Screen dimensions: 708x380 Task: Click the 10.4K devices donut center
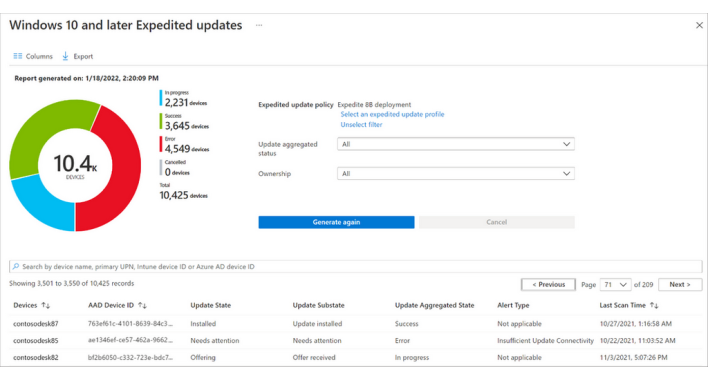[75, 166]
